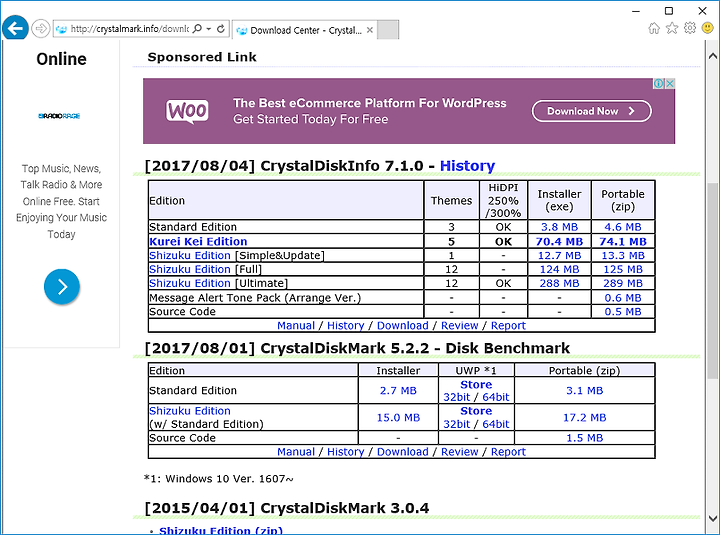720x535 pixels.
Task: Click the RadioRage logo in sidebar
Action: (x=59, y=116)
